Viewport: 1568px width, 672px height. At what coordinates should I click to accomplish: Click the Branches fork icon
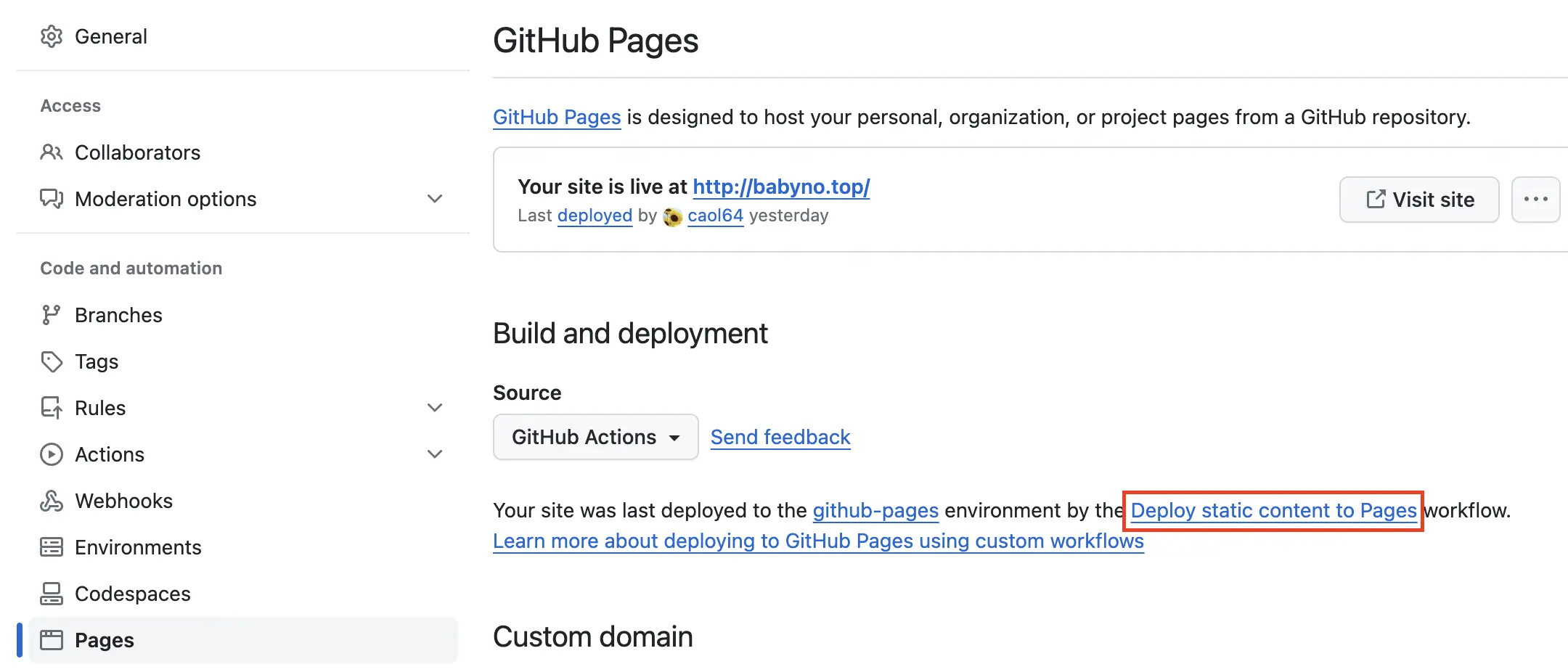(x=52, y=314)
